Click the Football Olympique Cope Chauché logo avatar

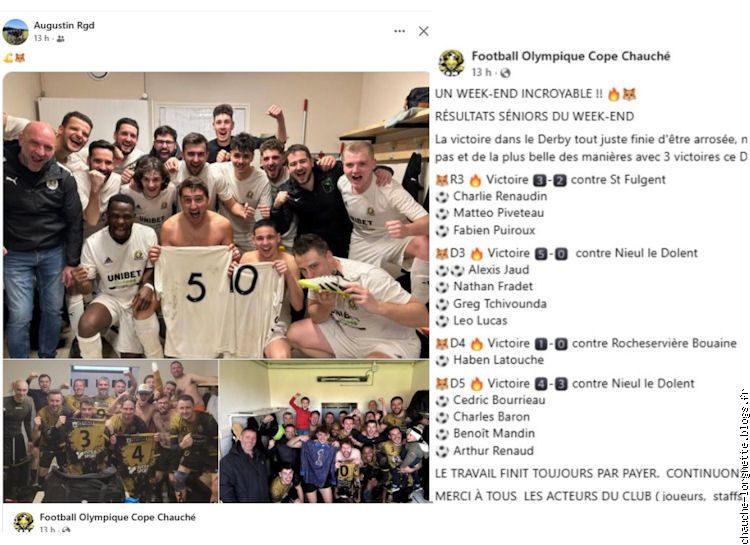451,63
